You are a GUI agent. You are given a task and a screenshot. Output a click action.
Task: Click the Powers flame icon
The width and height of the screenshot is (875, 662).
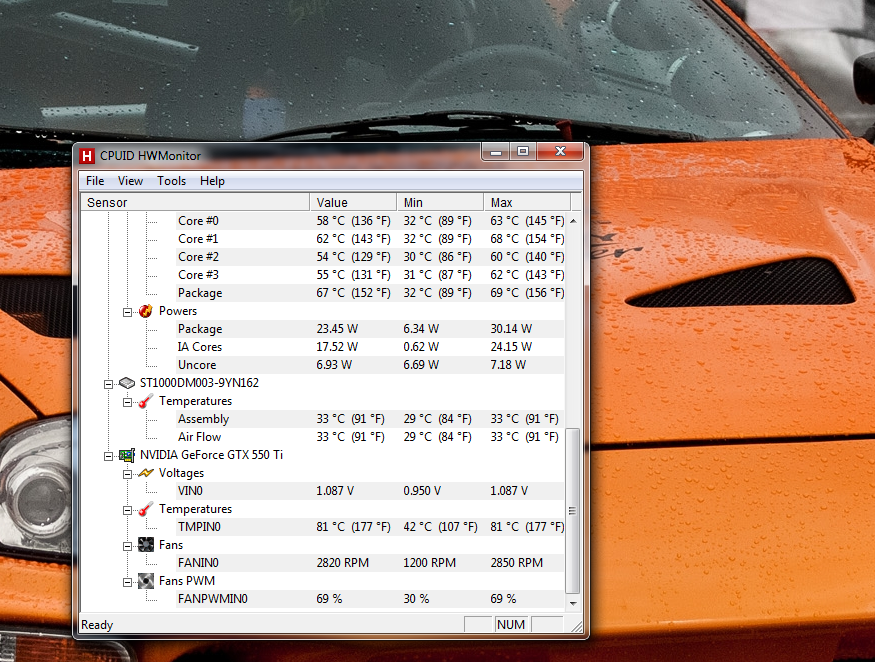(x=146, y=311)
